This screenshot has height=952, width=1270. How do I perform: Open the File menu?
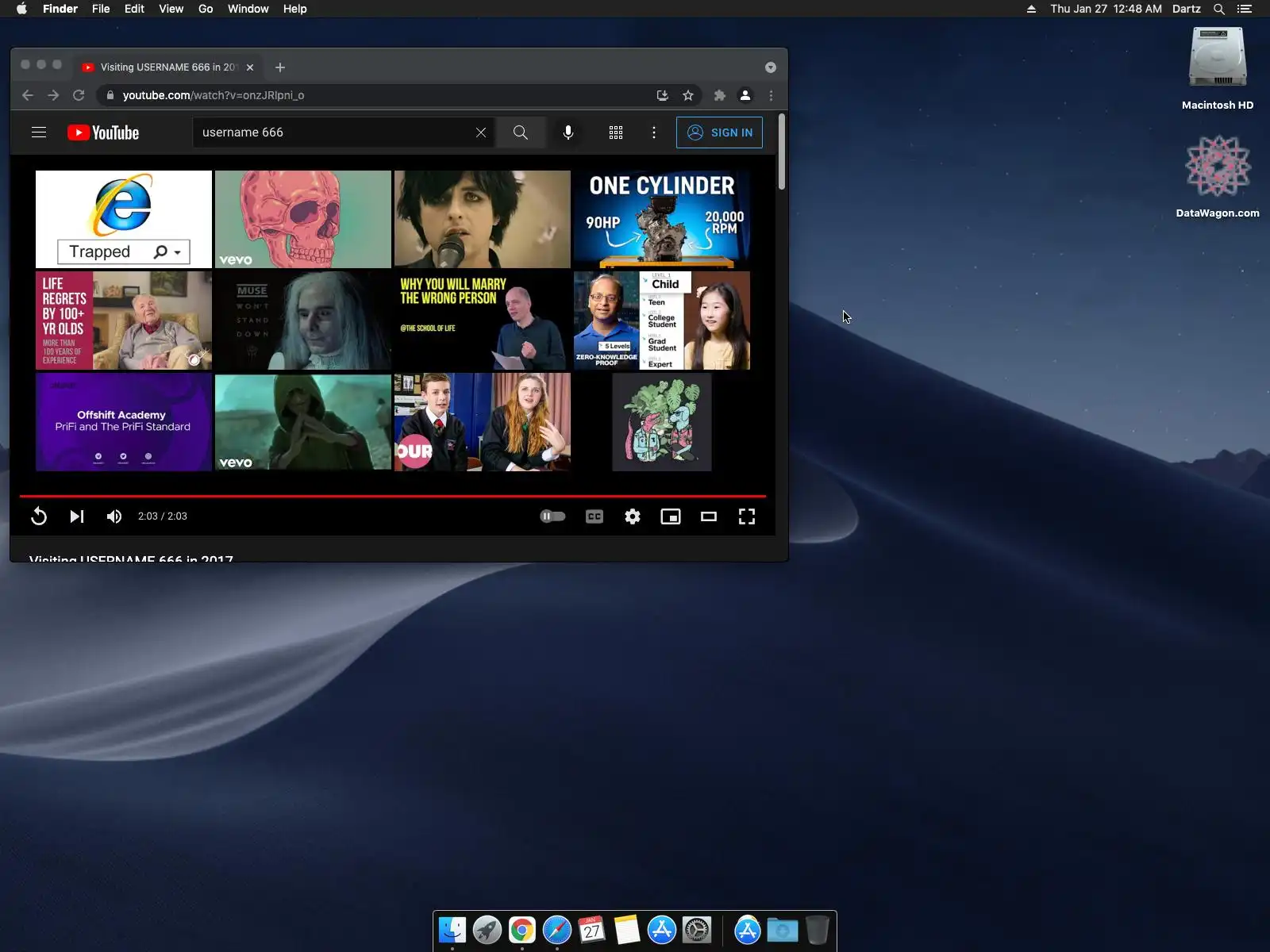[x=101, y=9]
